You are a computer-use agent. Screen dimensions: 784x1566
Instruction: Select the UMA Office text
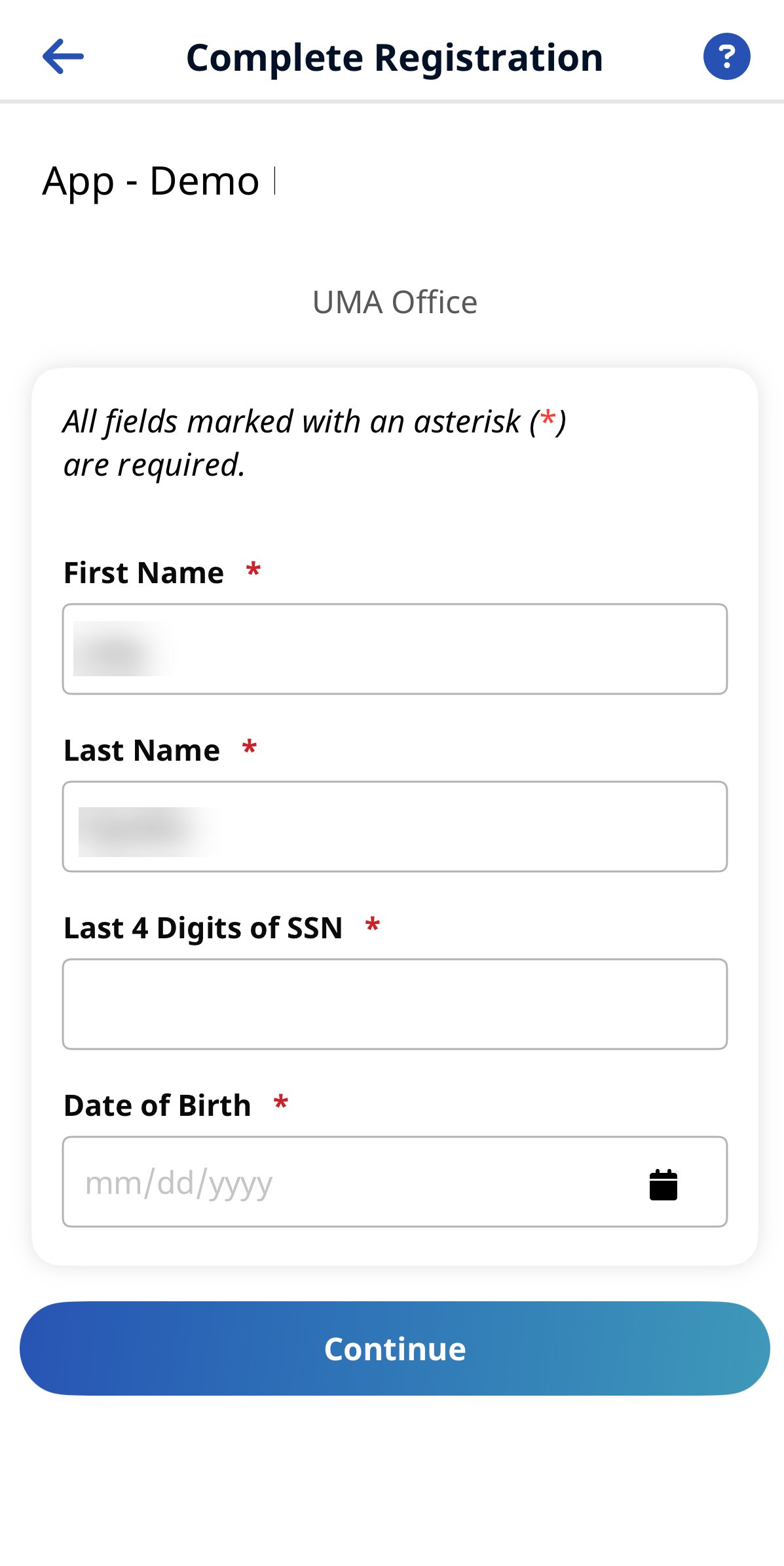coord(394,303)
